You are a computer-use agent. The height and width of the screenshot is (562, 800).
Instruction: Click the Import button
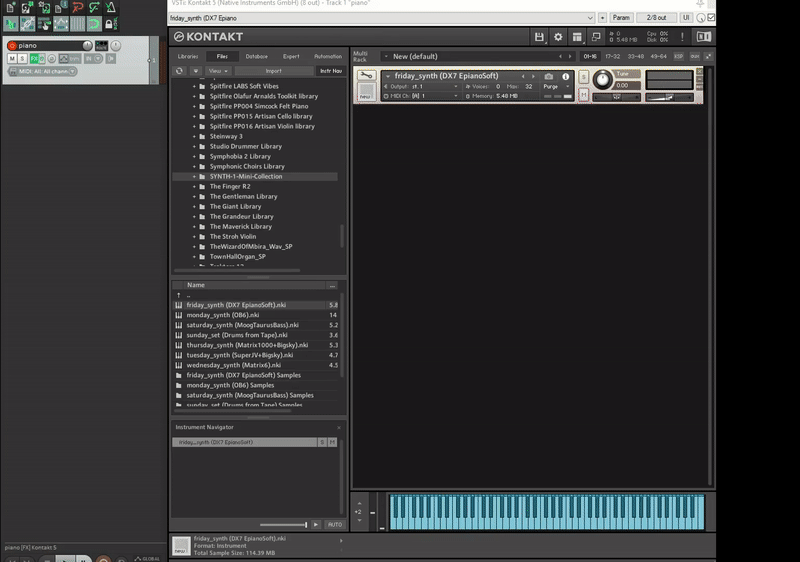(273, 71)
